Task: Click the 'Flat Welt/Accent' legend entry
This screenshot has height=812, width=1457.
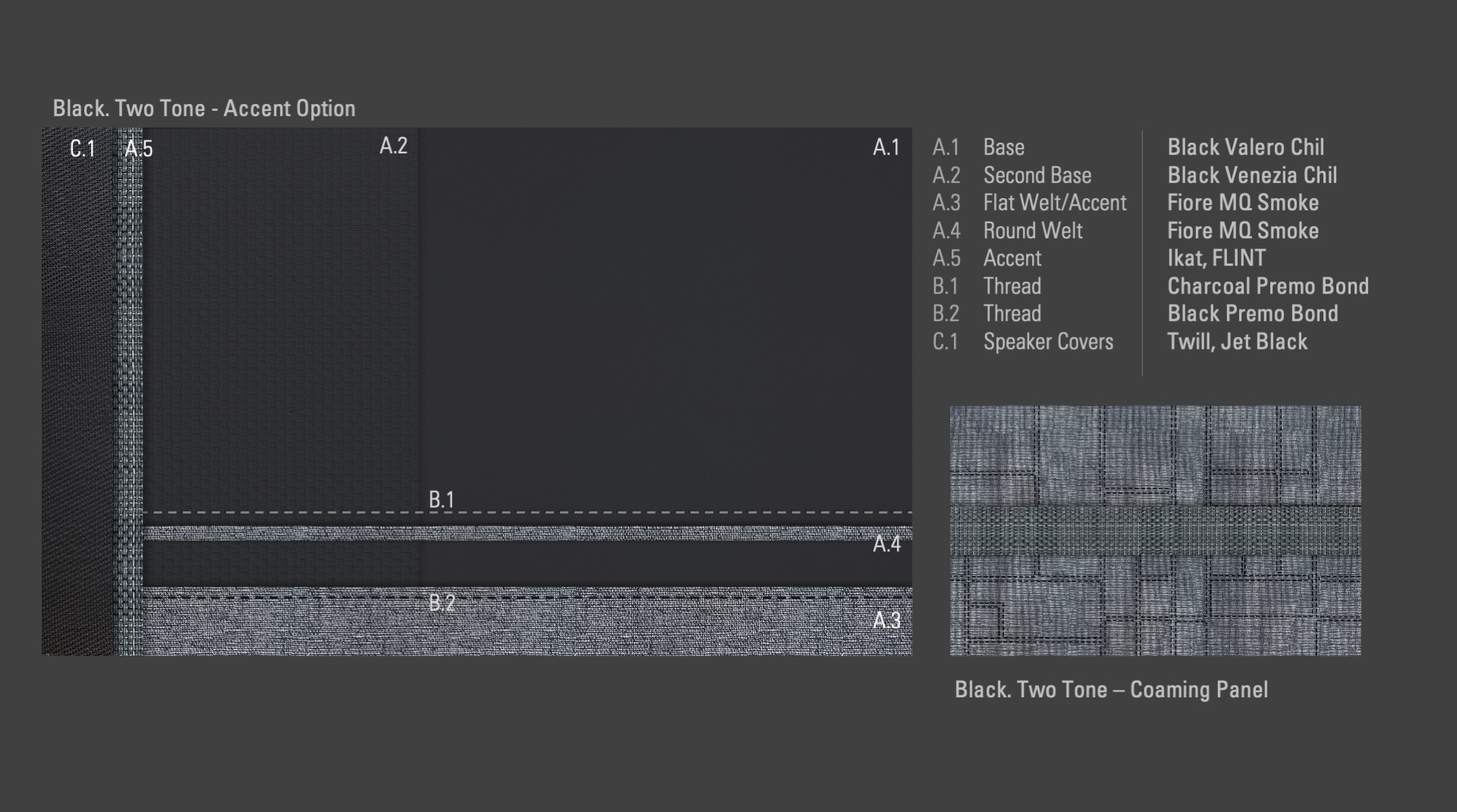Action: point(1055,203)
